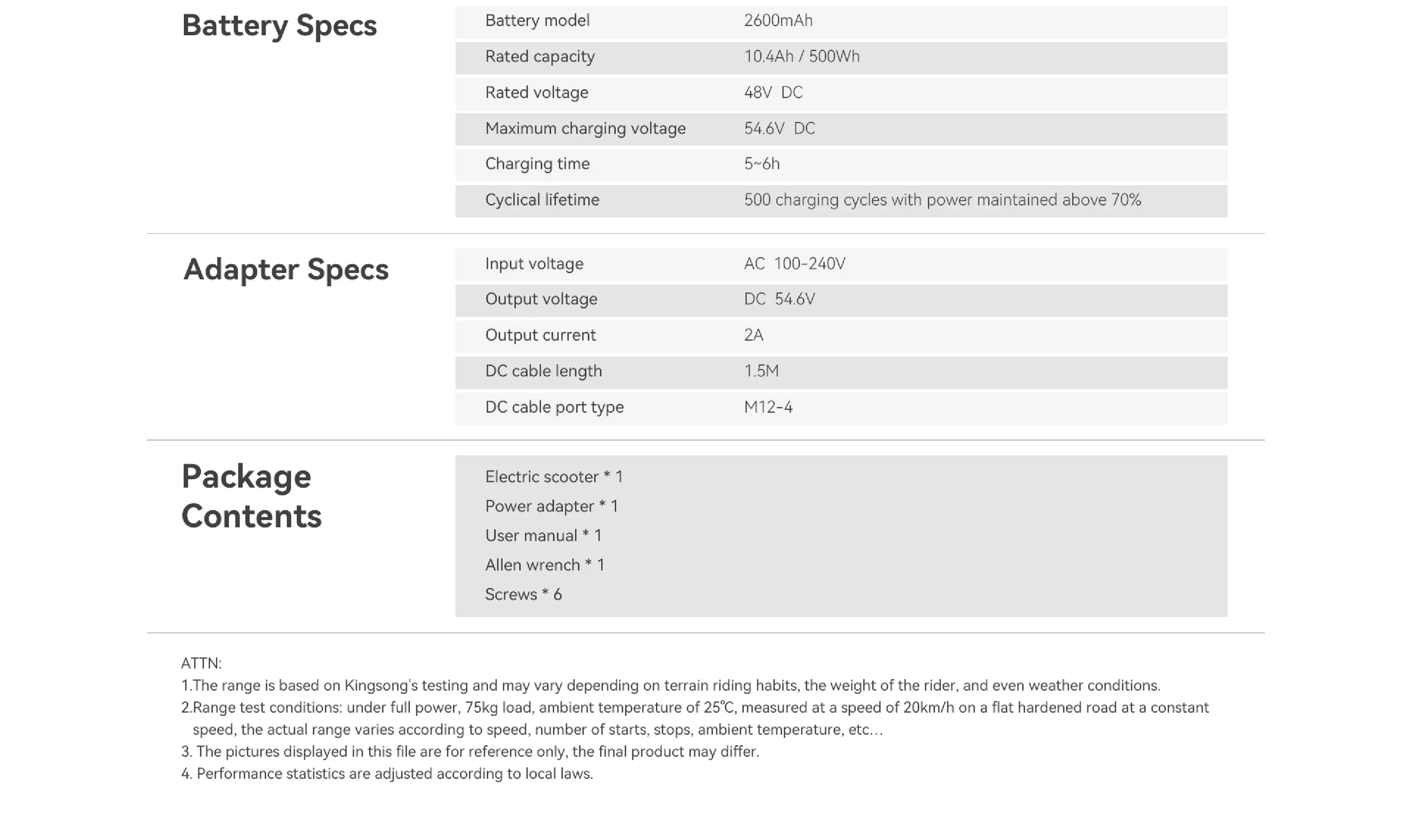Image resolution: width=1412 pixels, height=840 pixels.
Task: Click the Electric scooter * 1 item
Action: [x=554, y=476]
